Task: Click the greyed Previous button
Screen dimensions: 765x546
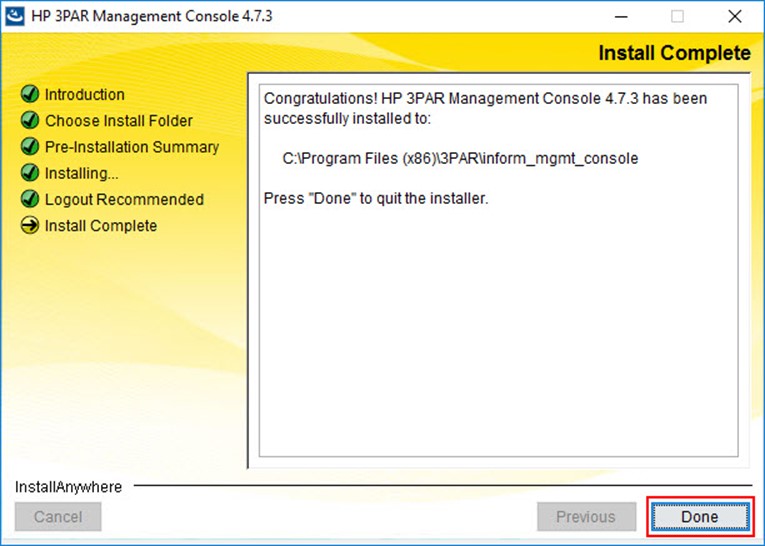Action: [x=586, y=517]
